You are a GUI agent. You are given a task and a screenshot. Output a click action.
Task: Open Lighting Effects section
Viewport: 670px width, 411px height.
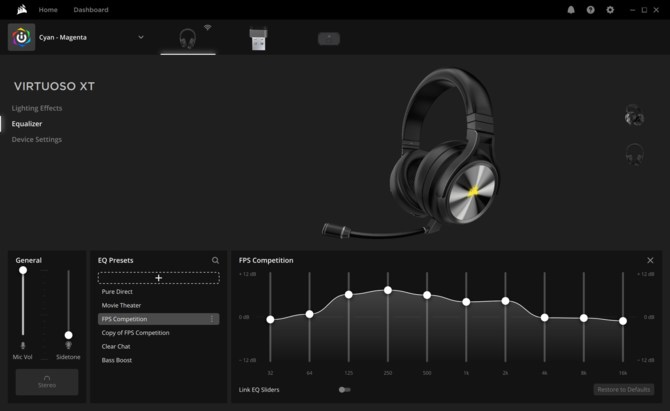tap(37, 108)
